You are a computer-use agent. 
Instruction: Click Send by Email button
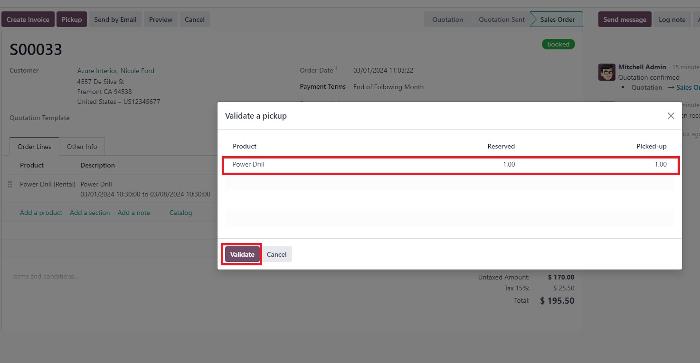click(115, 20)
